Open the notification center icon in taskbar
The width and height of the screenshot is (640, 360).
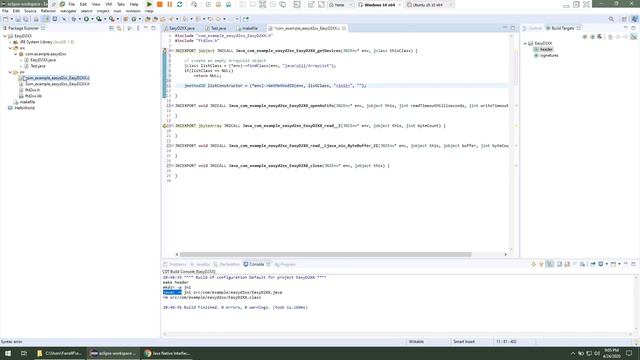point(629,353)
